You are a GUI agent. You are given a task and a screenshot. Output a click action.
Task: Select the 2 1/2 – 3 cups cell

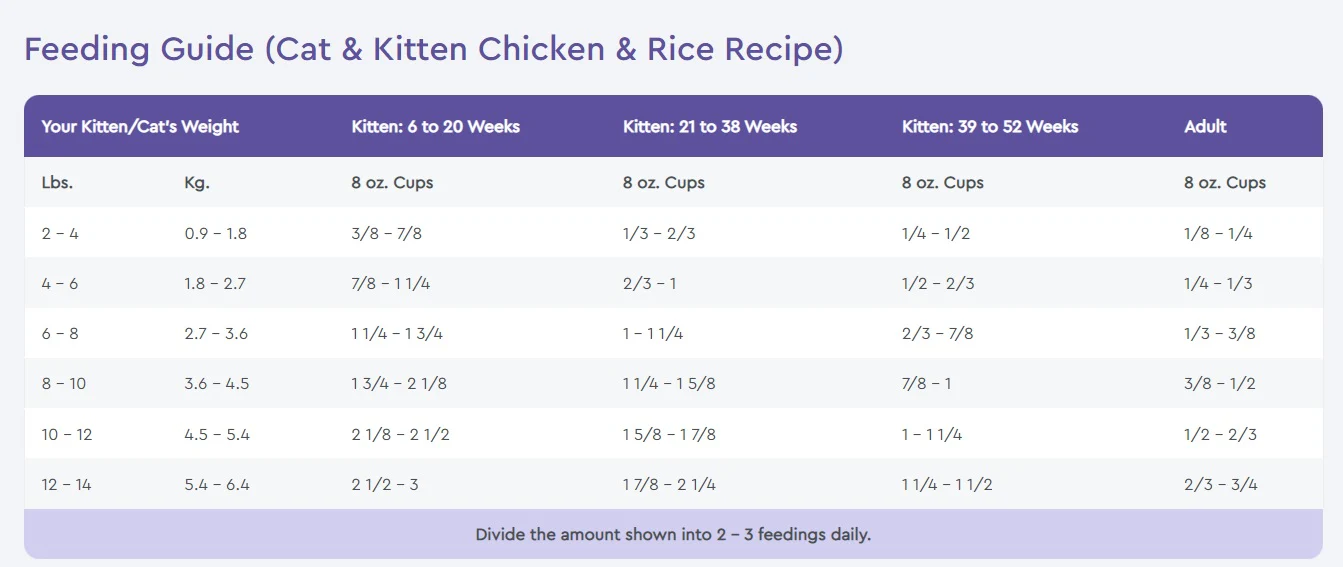coord(385,484)
